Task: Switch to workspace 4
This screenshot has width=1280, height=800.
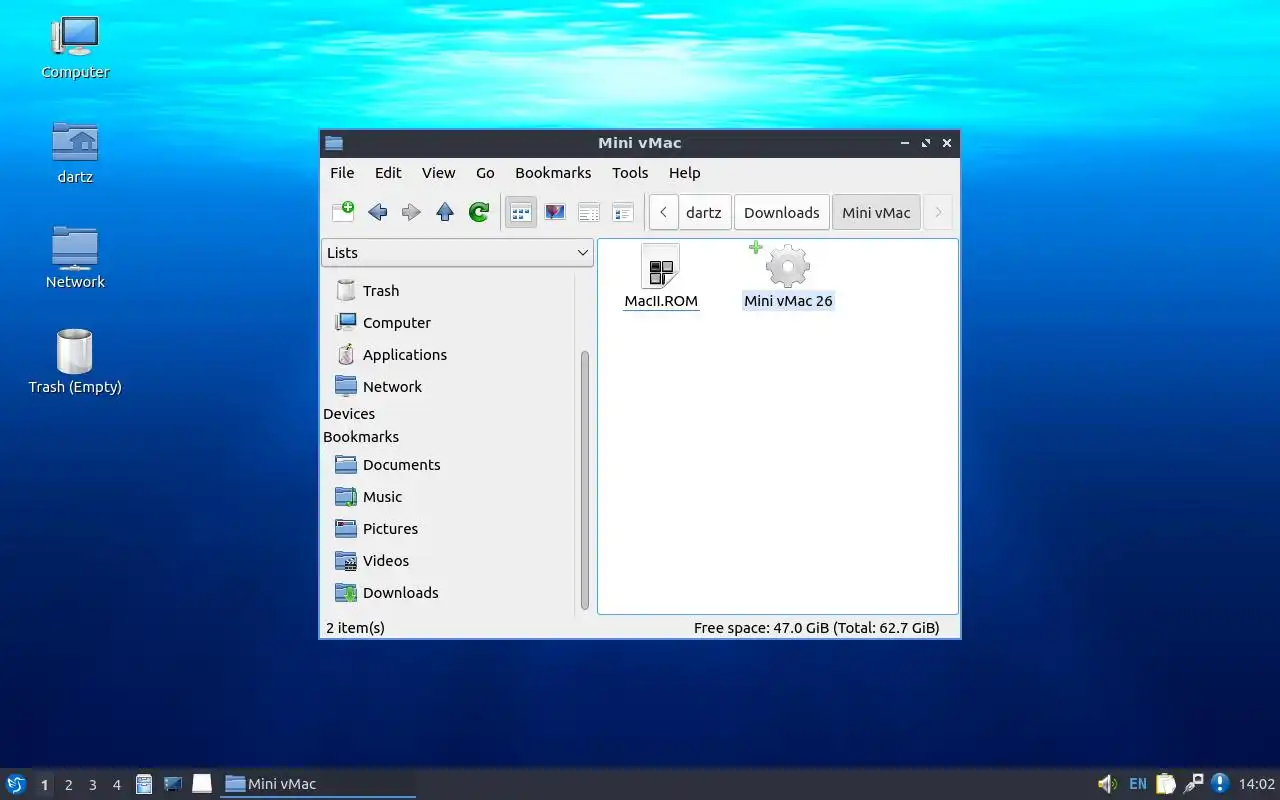Action: click(116, 785)
